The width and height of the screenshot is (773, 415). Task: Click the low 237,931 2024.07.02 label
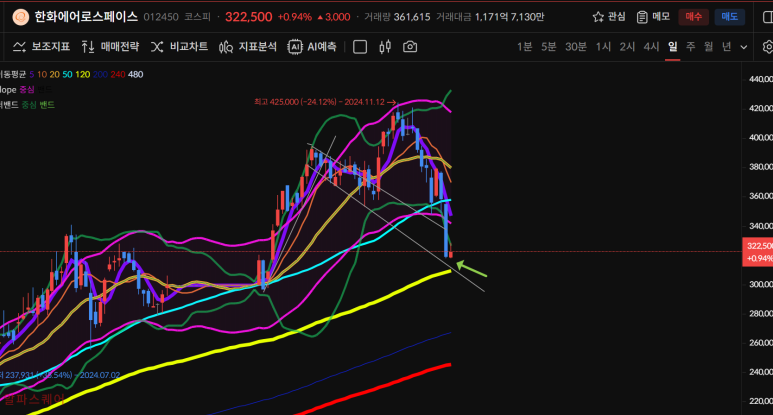pos(60,375)
